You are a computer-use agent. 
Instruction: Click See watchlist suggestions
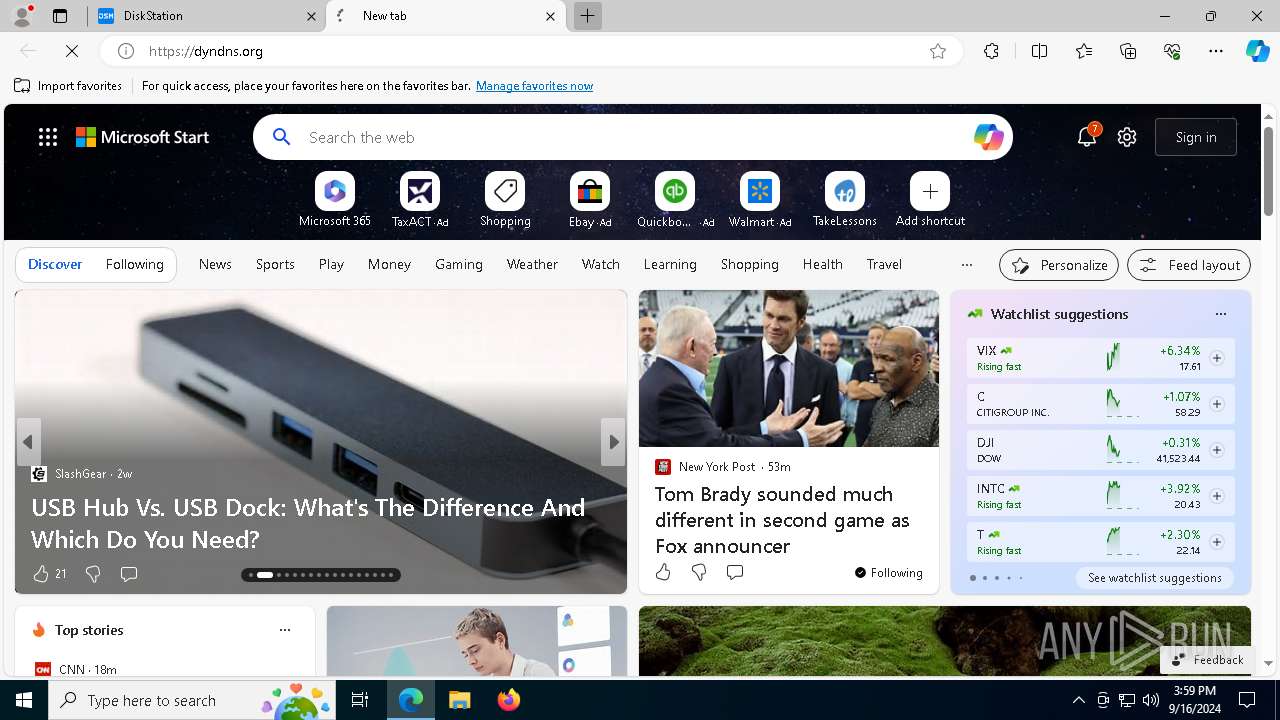pos(1155,578)
